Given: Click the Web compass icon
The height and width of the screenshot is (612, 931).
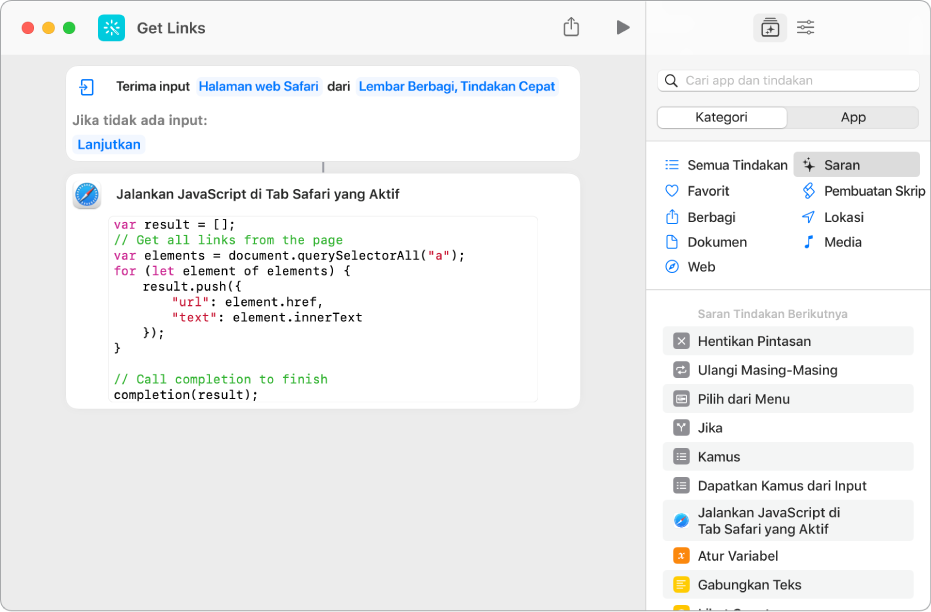Looking at the screenshot, I should point(672,267).
